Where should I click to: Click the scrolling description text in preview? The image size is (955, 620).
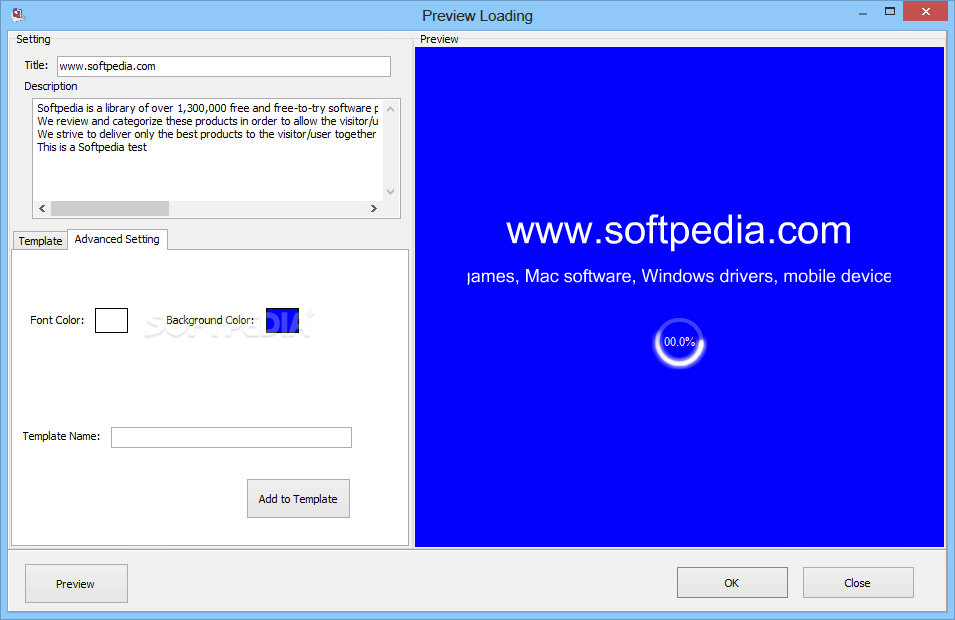click(x=679, y=276)
